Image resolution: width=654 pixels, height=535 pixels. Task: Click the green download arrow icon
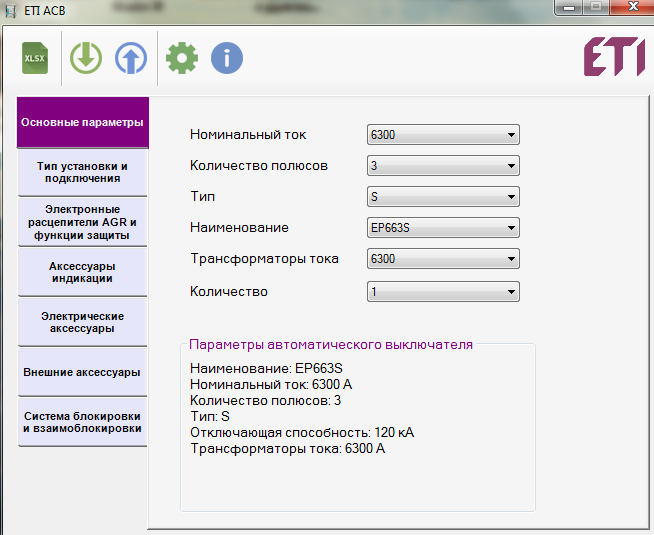tap(86, 58)
